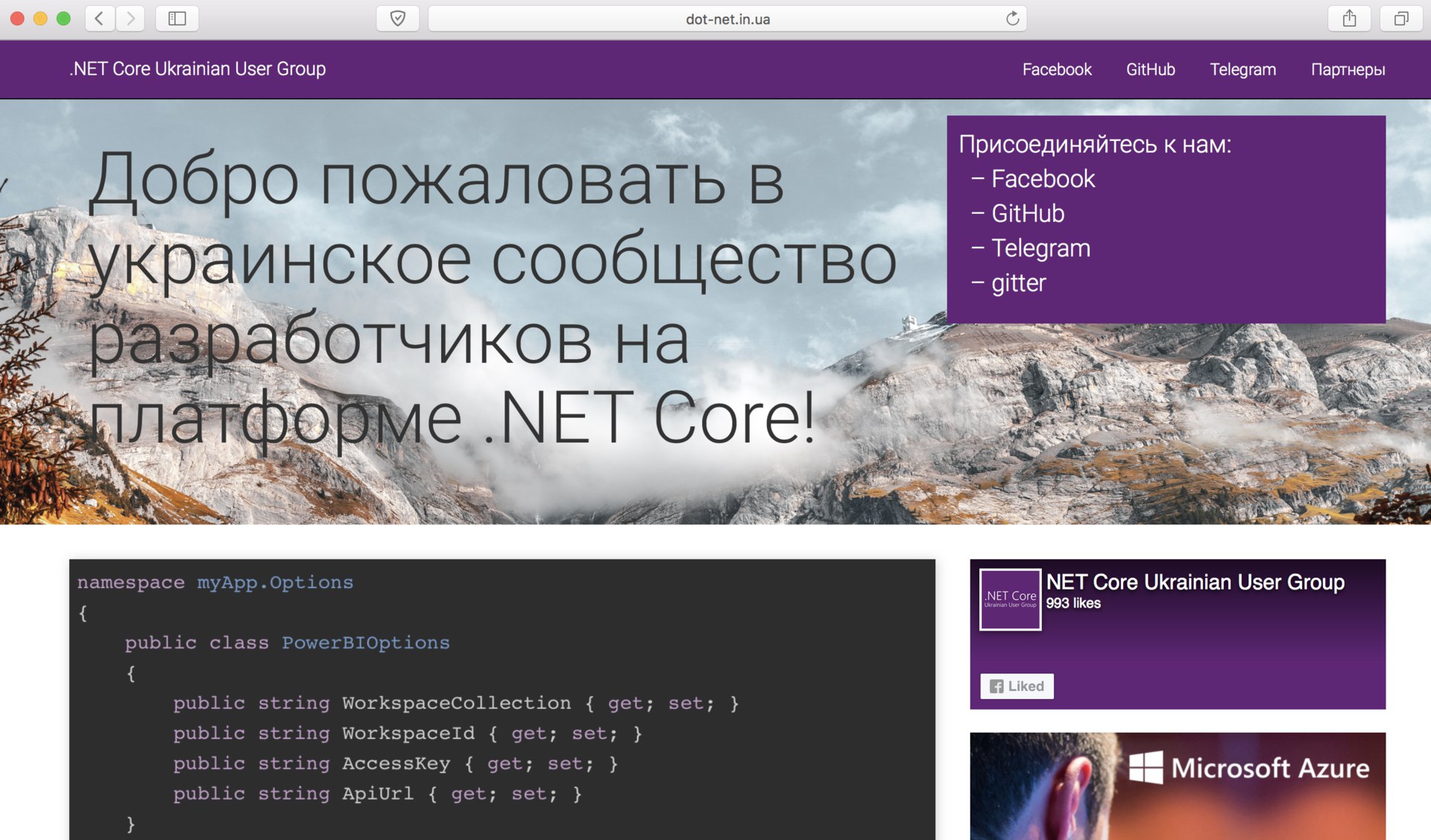Toggle the Safari sidebar icon
Screen dimensions: 1431x840
tap(177, 19)
